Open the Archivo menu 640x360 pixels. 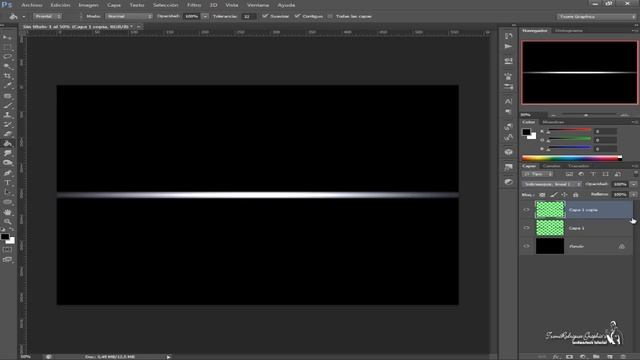31,5
